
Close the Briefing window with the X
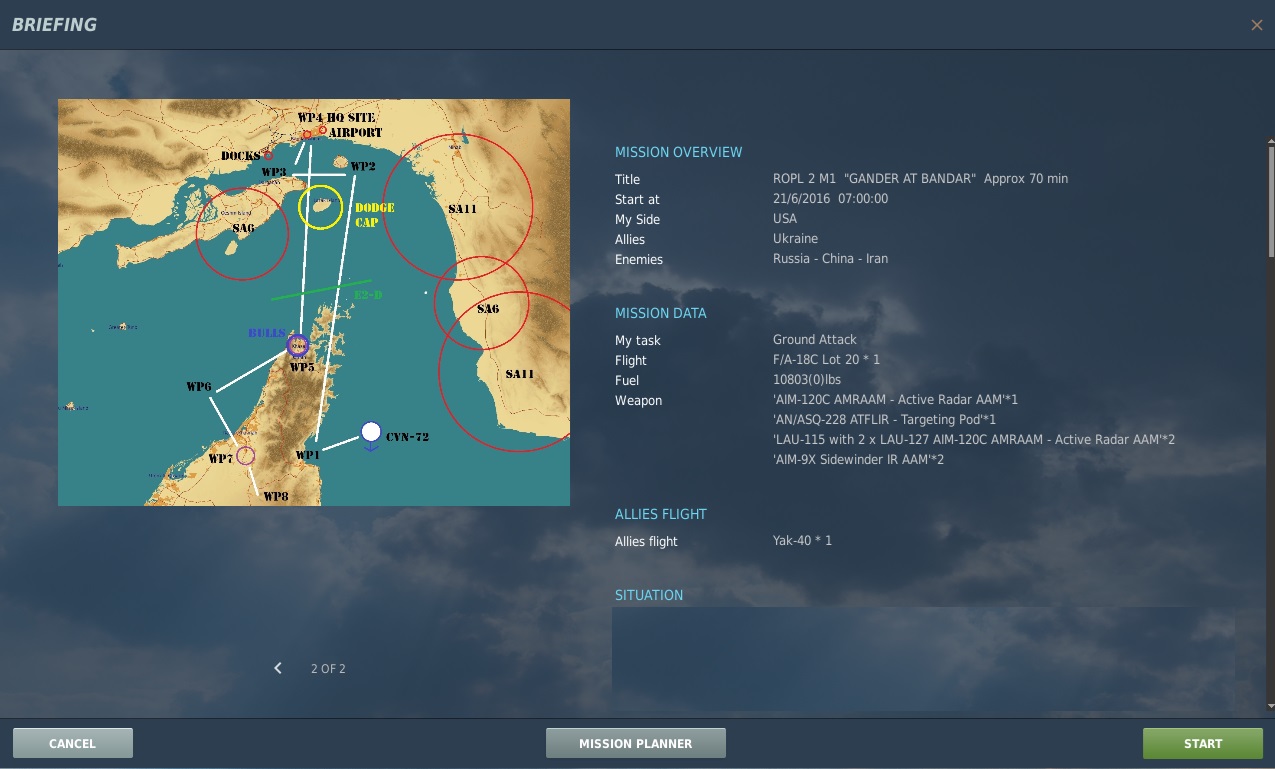[1257, 25]
